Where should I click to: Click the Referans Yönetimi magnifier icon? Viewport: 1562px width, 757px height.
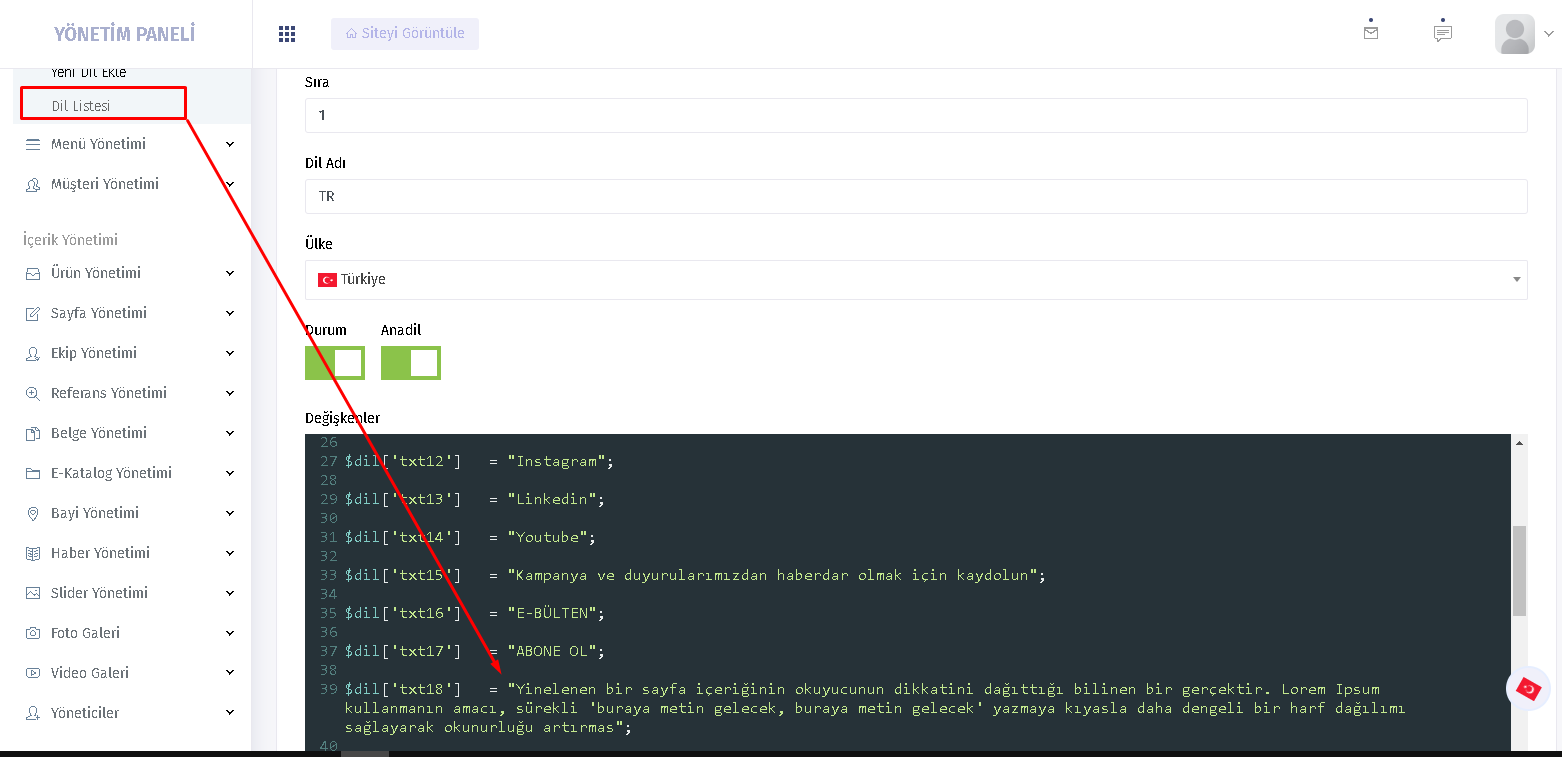33,393
